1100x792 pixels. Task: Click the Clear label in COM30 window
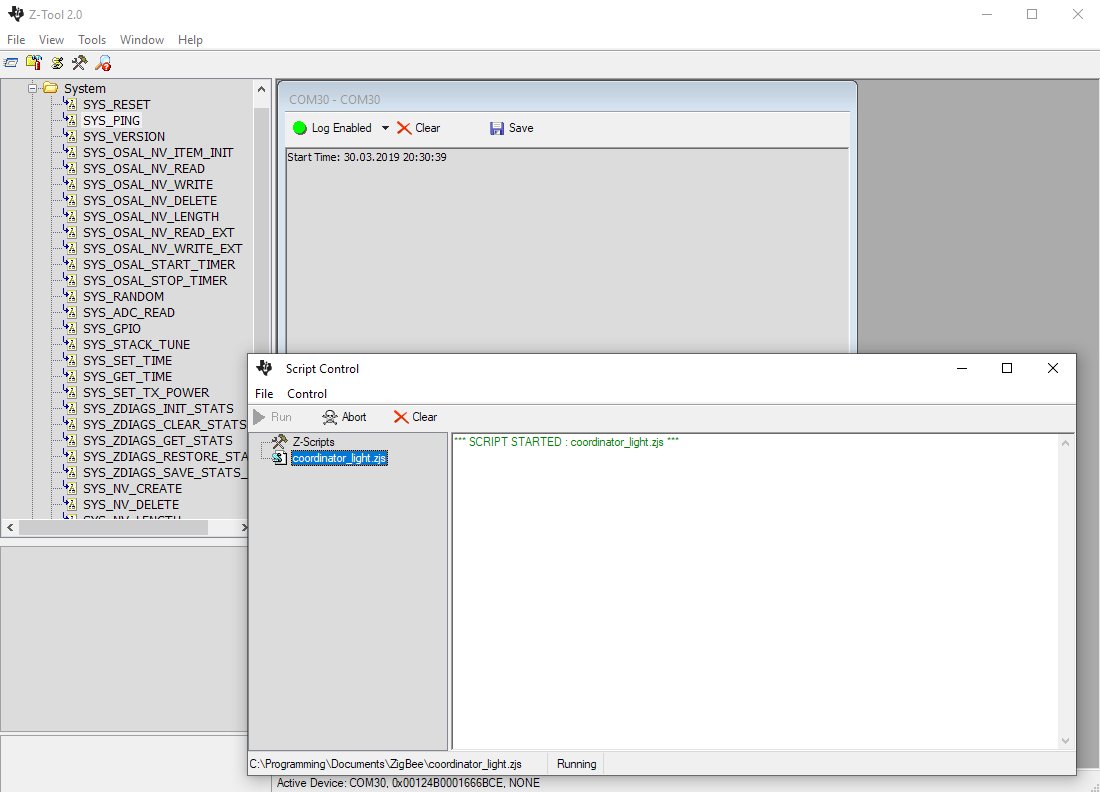(x=428, y=128)
